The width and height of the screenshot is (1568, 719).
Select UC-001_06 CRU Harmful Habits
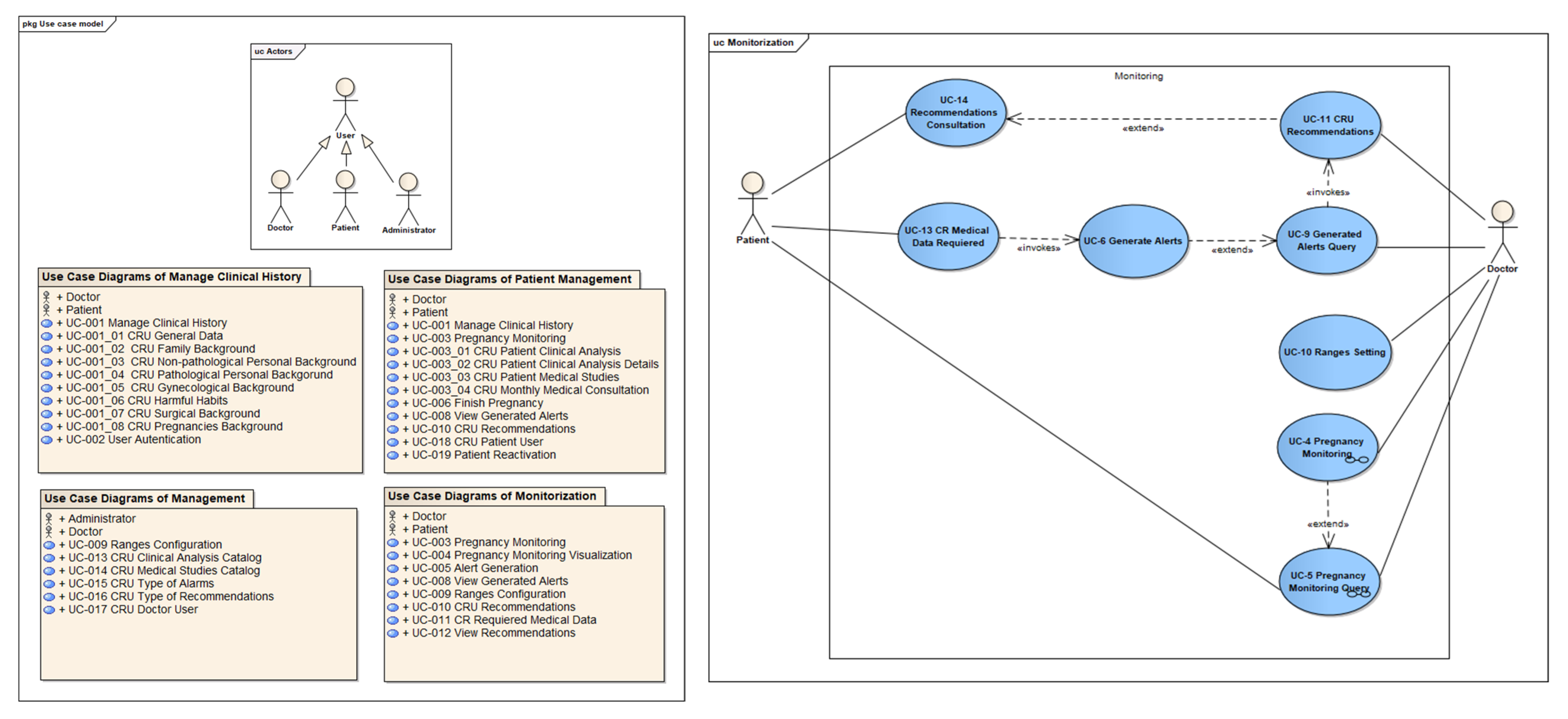[x=135, y=401]
